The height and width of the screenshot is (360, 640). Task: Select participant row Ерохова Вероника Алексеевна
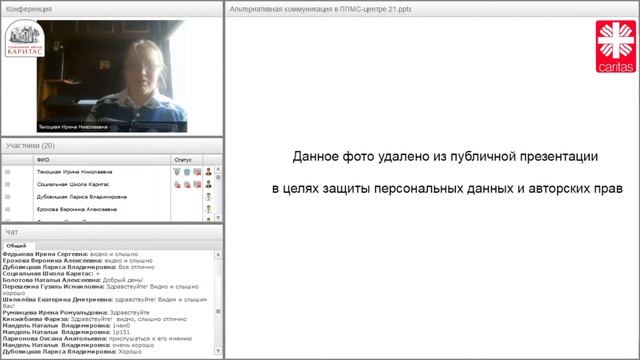(x=108, y=209)
